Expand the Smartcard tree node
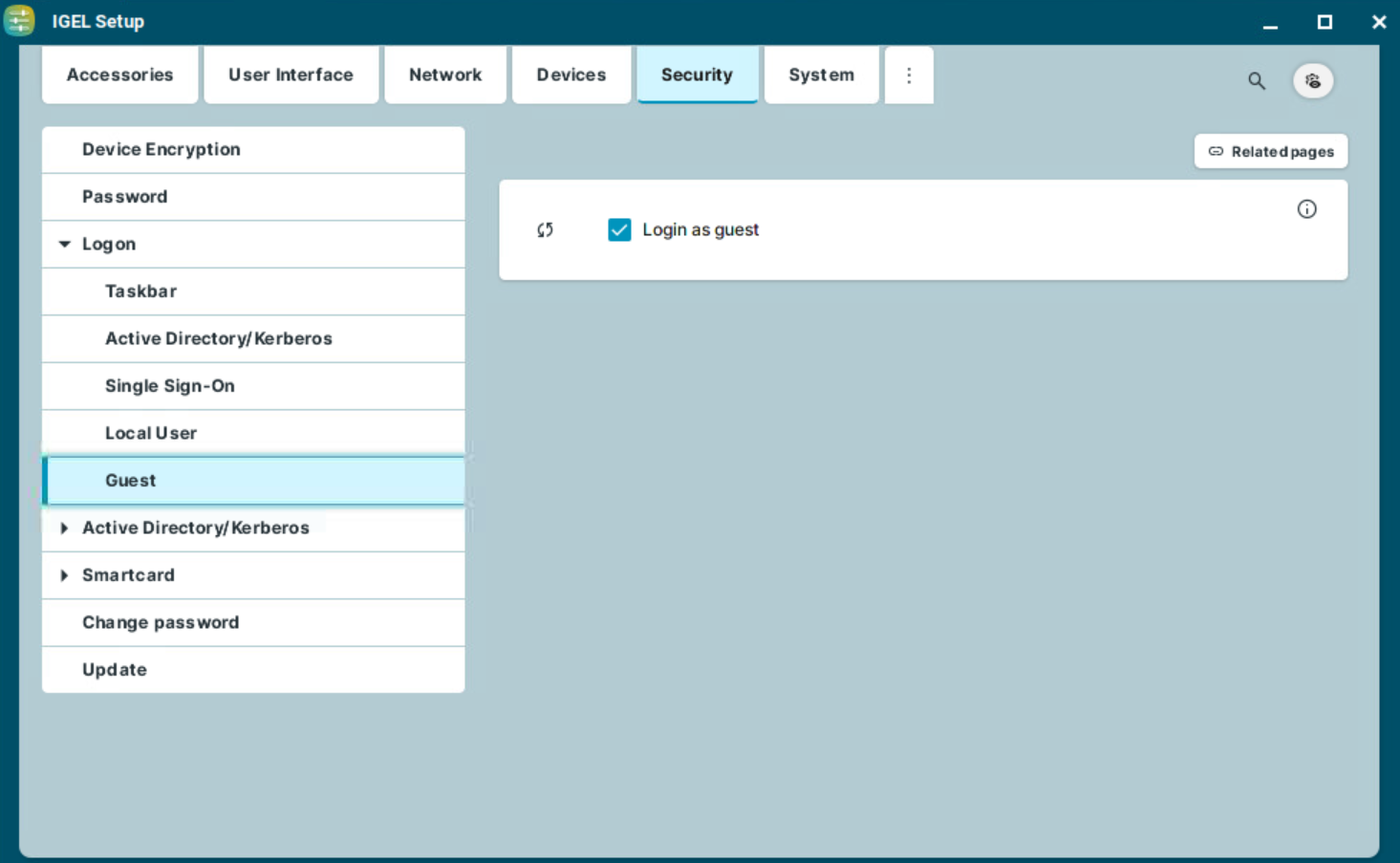The height and width of the screenshot is (863, 1400). [64, 575]
